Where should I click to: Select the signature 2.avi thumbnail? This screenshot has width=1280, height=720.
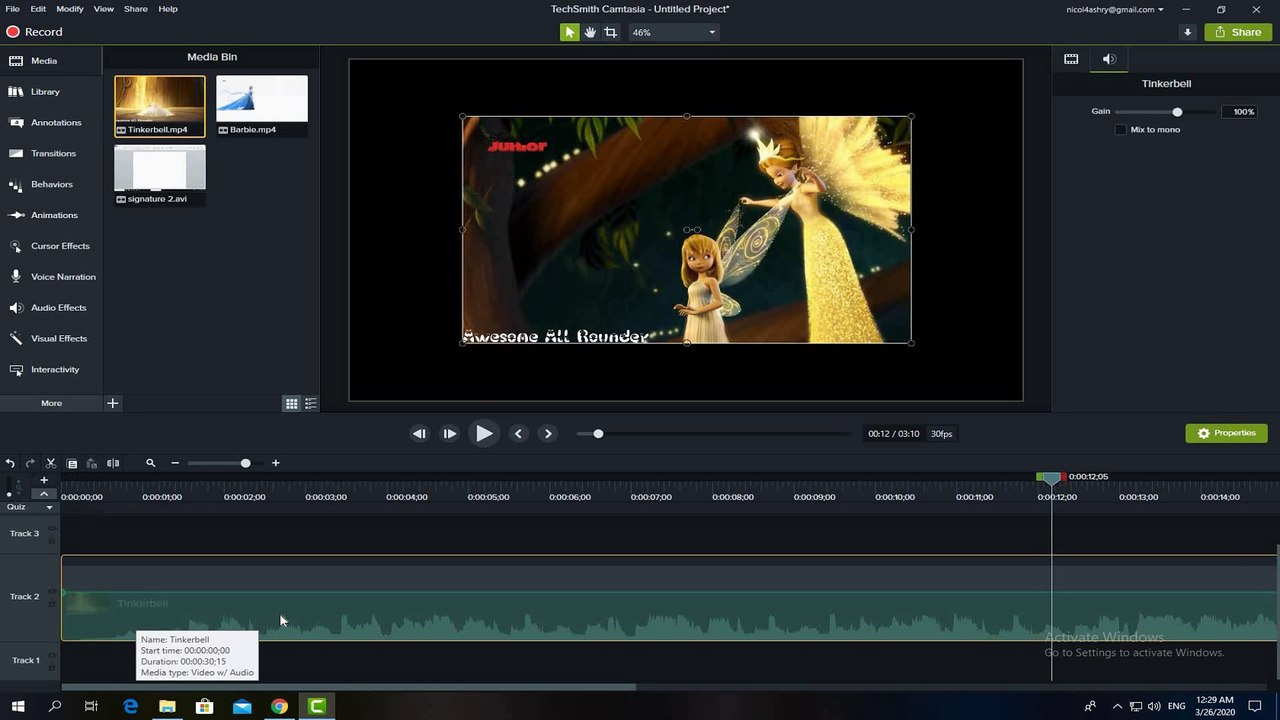click(160, 175)
